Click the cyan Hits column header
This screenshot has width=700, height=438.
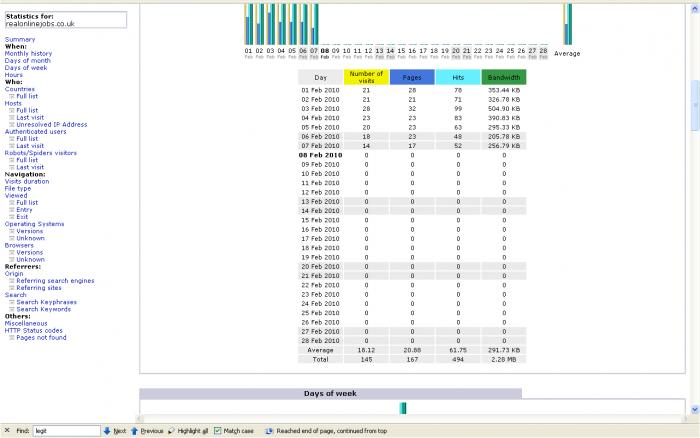tap(458, 77)
